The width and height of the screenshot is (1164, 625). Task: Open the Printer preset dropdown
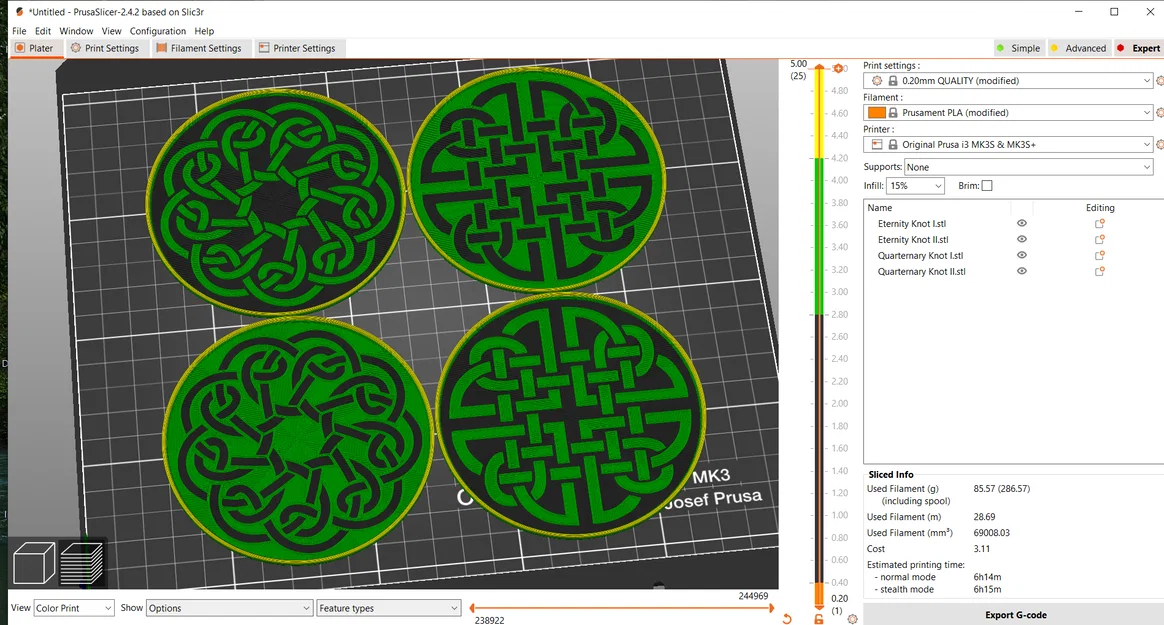click(x=1008, y=145)
